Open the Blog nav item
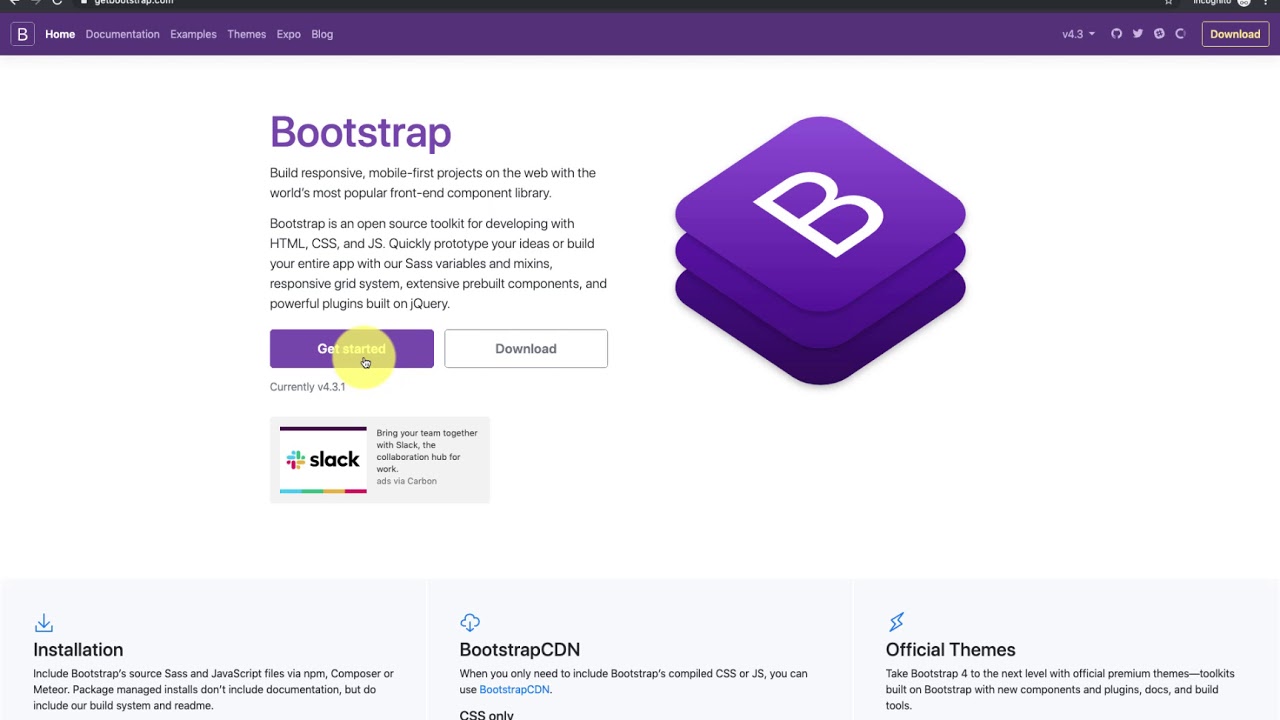This screenshot has height=720, width=1280. [x=322, y=34]
